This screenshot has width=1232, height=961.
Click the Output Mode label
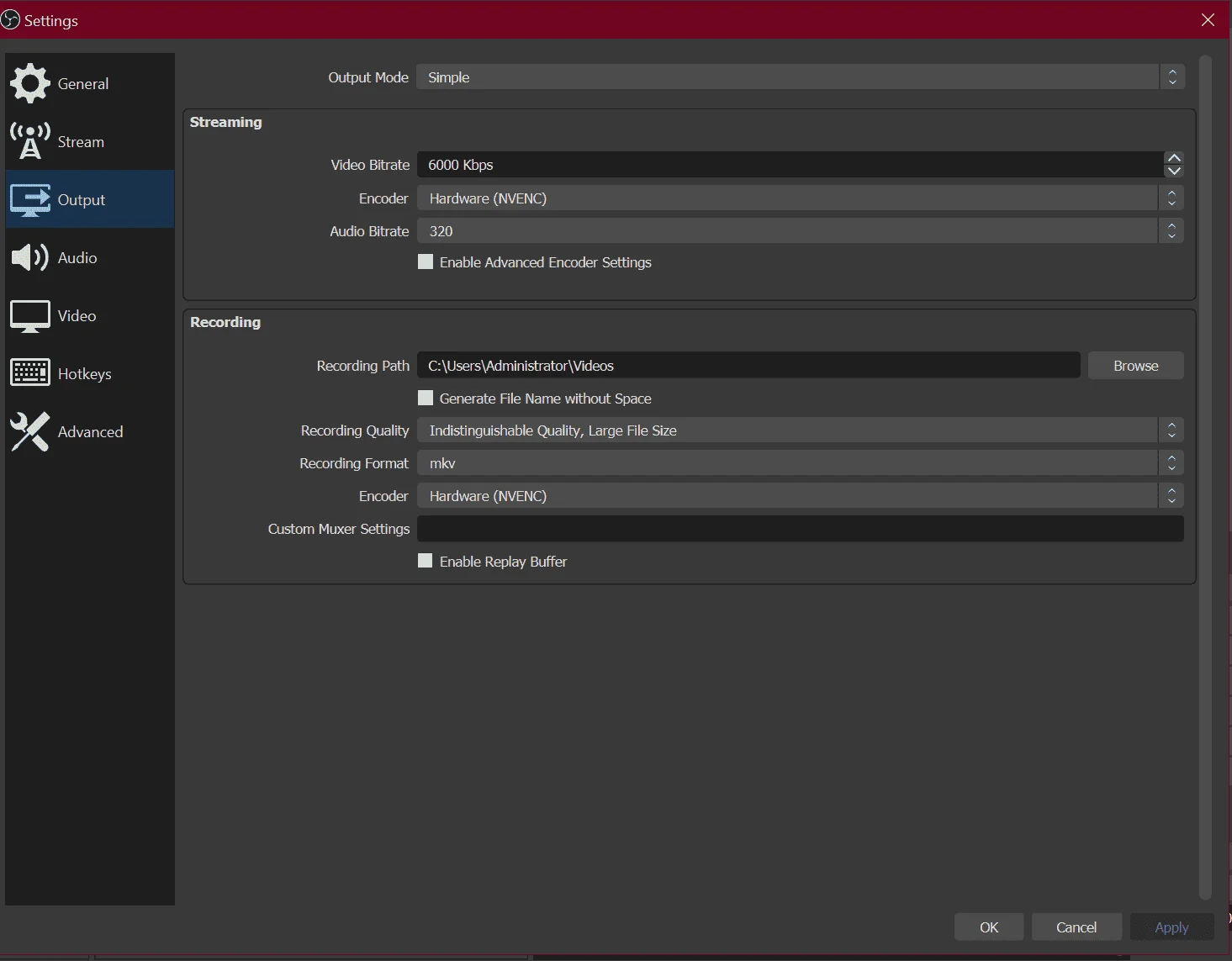pos(368,77)
